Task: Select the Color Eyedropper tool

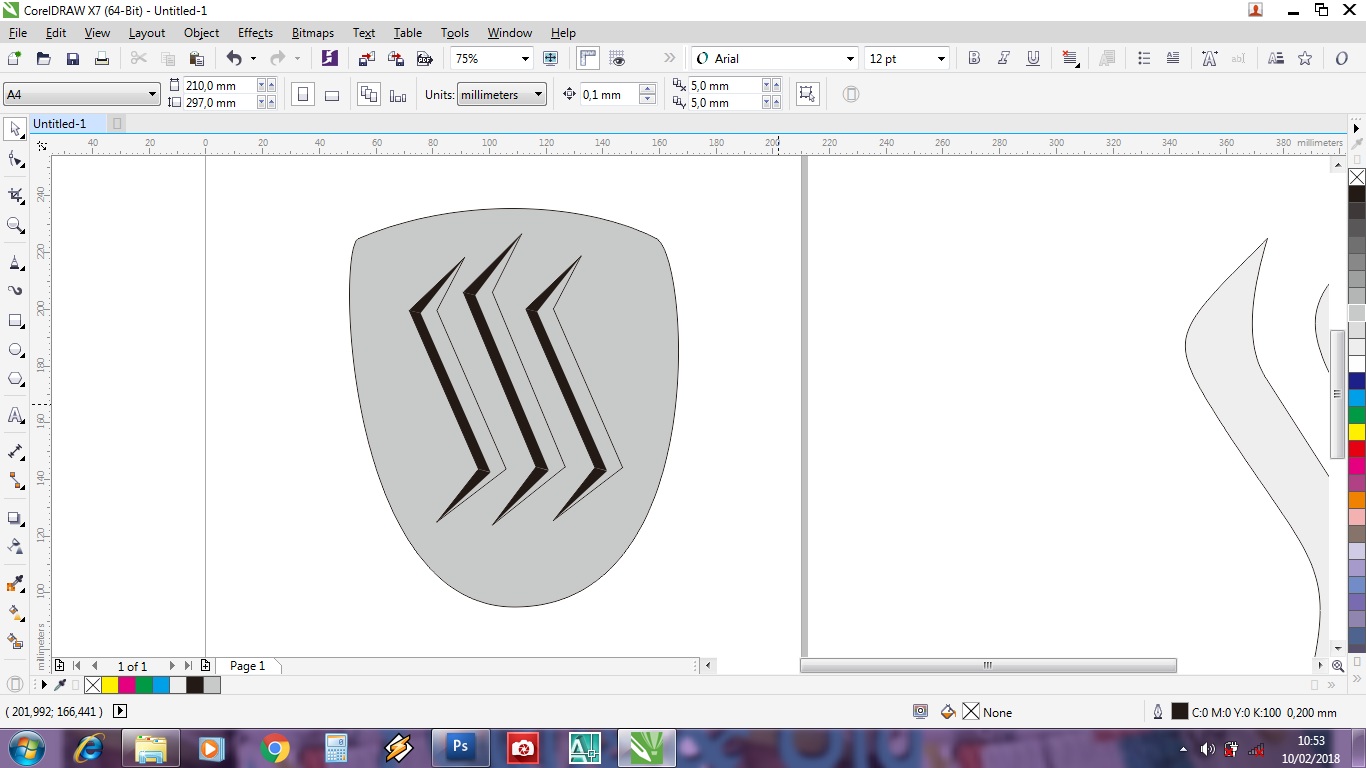Action: click(x=15, y=583)
